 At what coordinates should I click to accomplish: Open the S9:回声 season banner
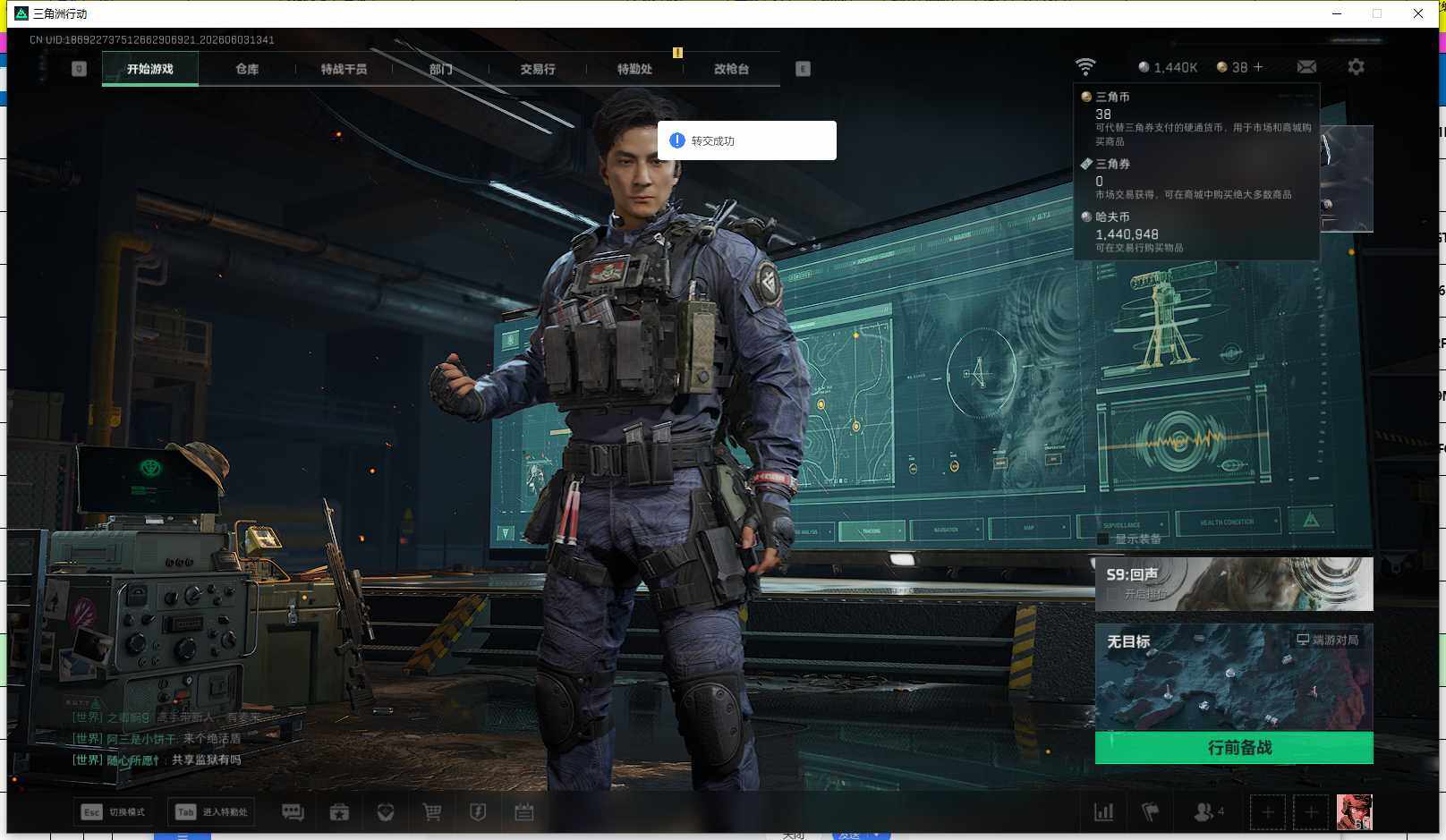tap(1234, 584)
